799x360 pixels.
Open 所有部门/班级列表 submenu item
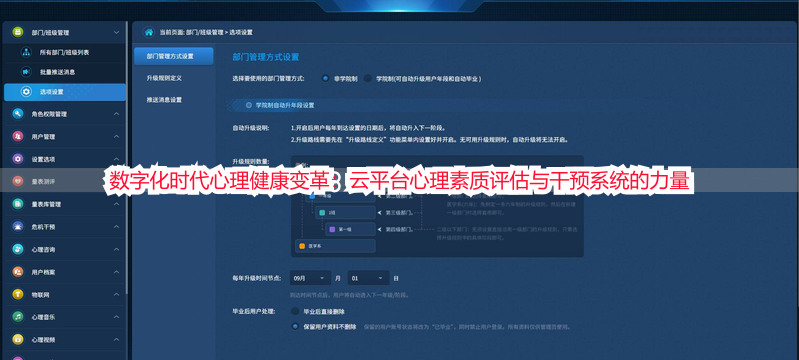click(x=64, y=53)
